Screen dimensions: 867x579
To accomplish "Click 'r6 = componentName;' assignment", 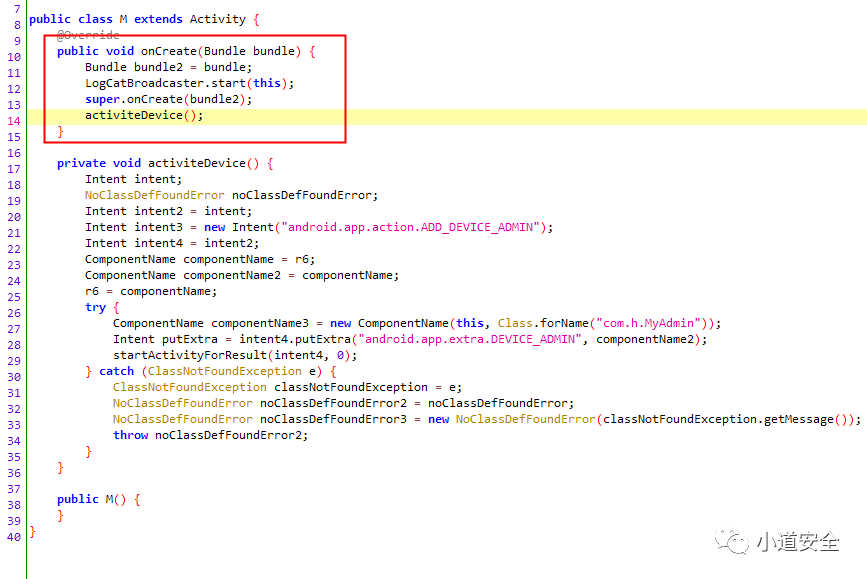I will [x=151, y=291].
